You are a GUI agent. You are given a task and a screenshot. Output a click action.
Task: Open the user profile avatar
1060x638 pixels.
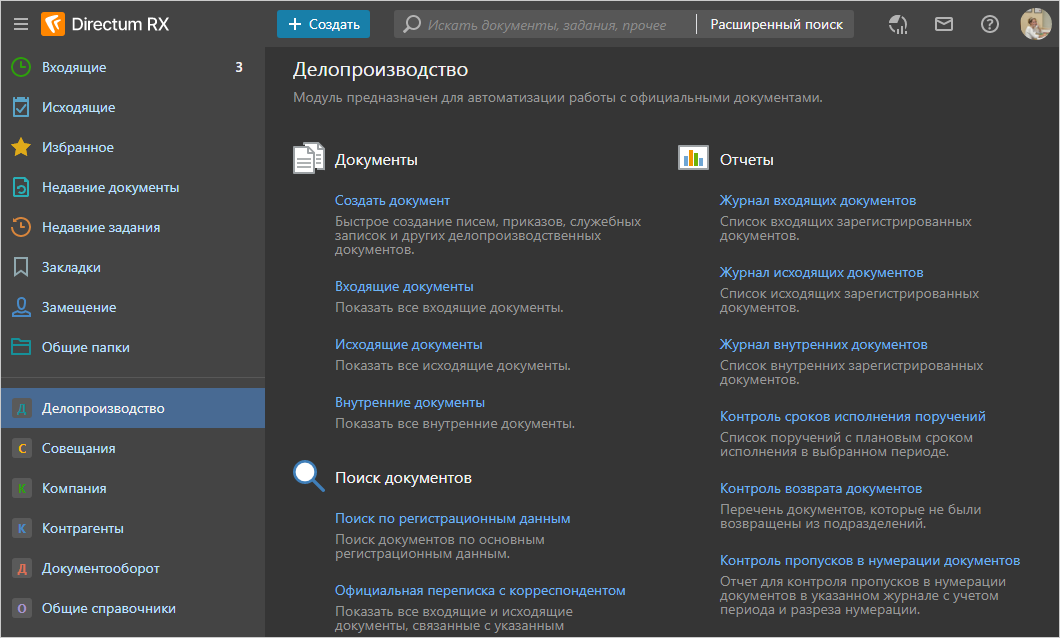(x=1035, y=24)
